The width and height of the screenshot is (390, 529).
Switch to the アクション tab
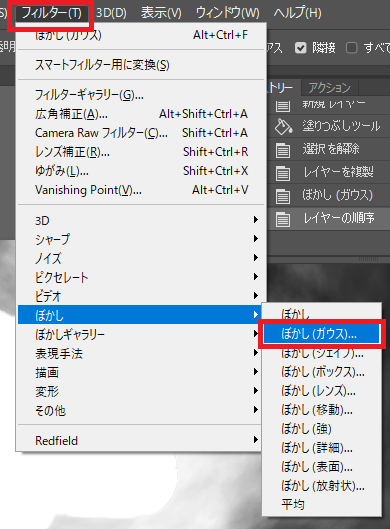point(330,88)
